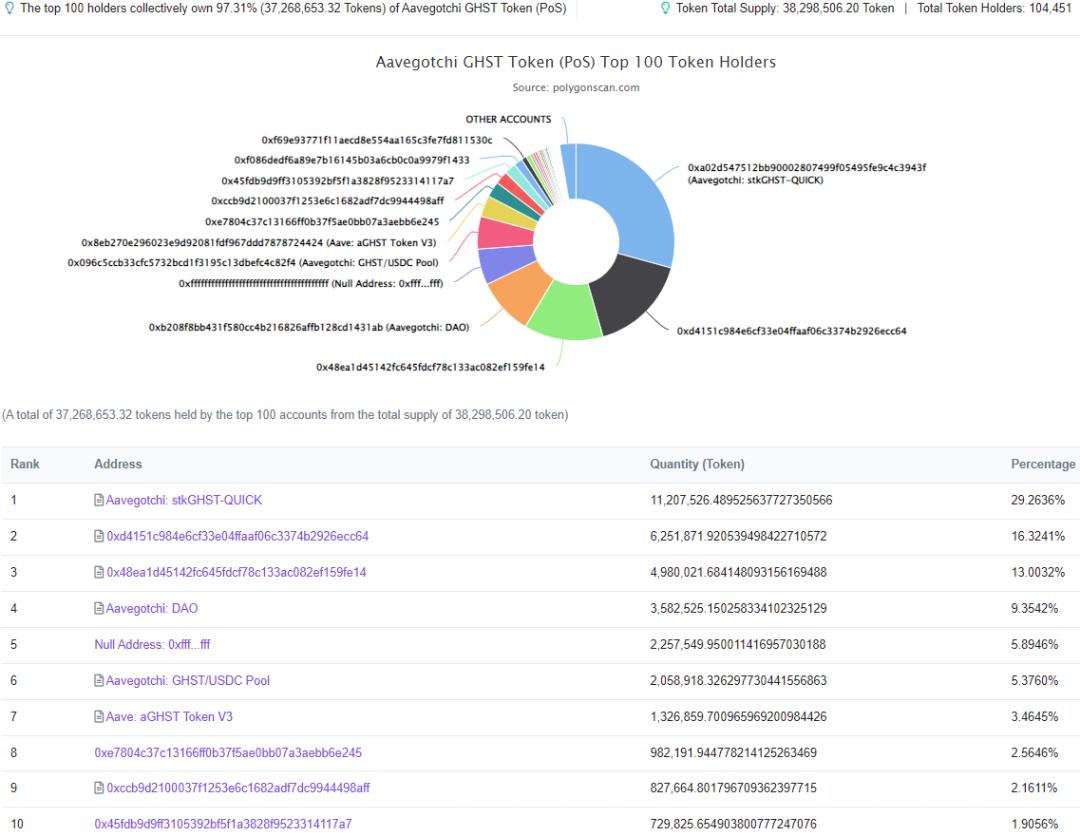Open the Aavegotchi: DAO holder link in the table

[151, 609]
